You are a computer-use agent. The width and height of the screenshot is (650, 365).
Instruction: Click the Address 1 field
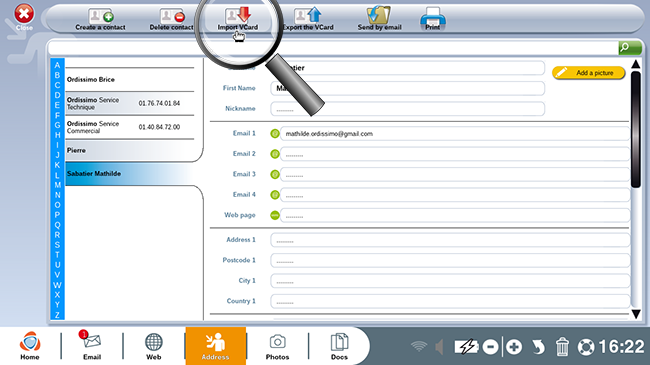(450, 240)
